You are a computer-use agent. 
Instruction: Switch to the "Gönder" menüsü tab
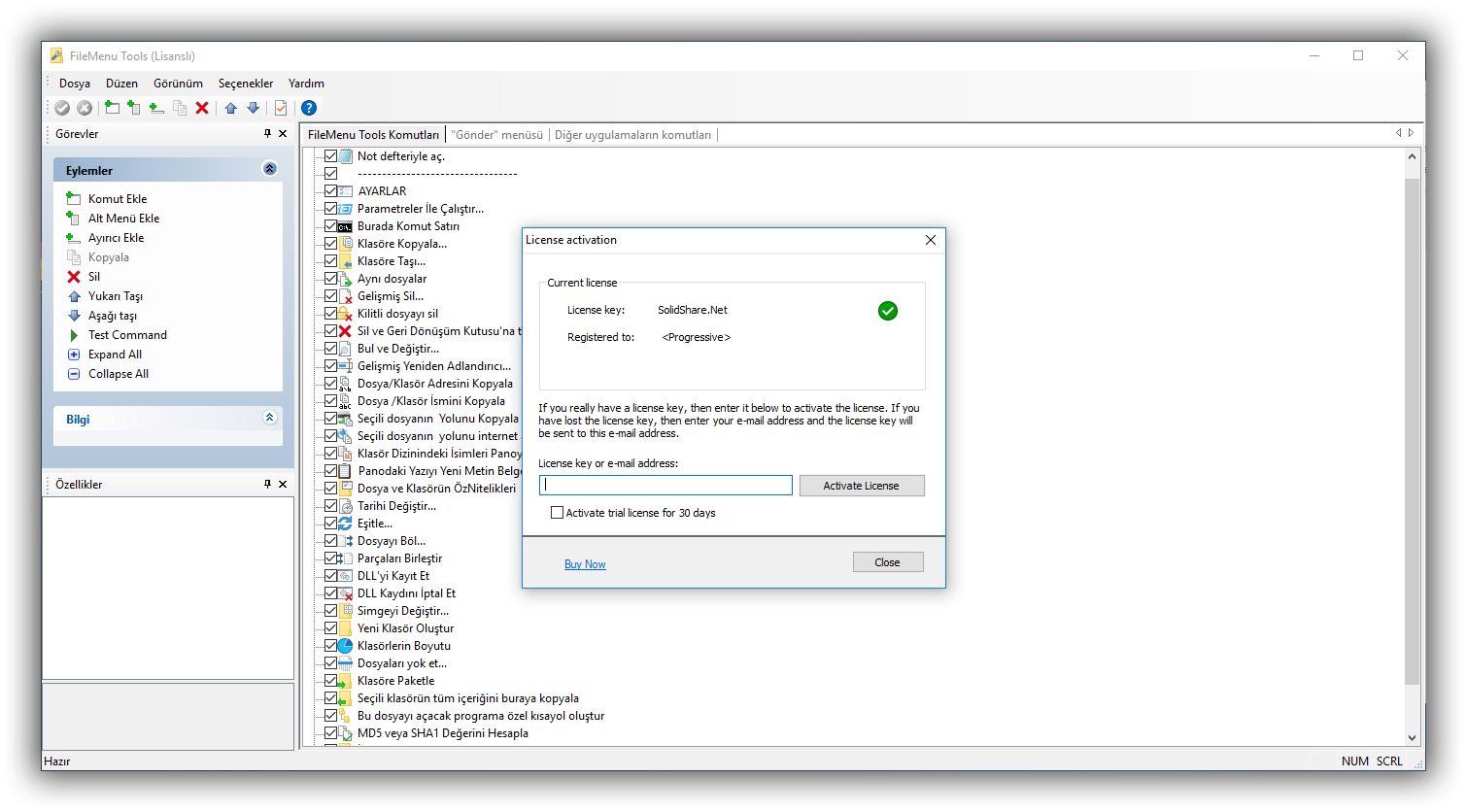pyautogui.click(x=497, y=135)
